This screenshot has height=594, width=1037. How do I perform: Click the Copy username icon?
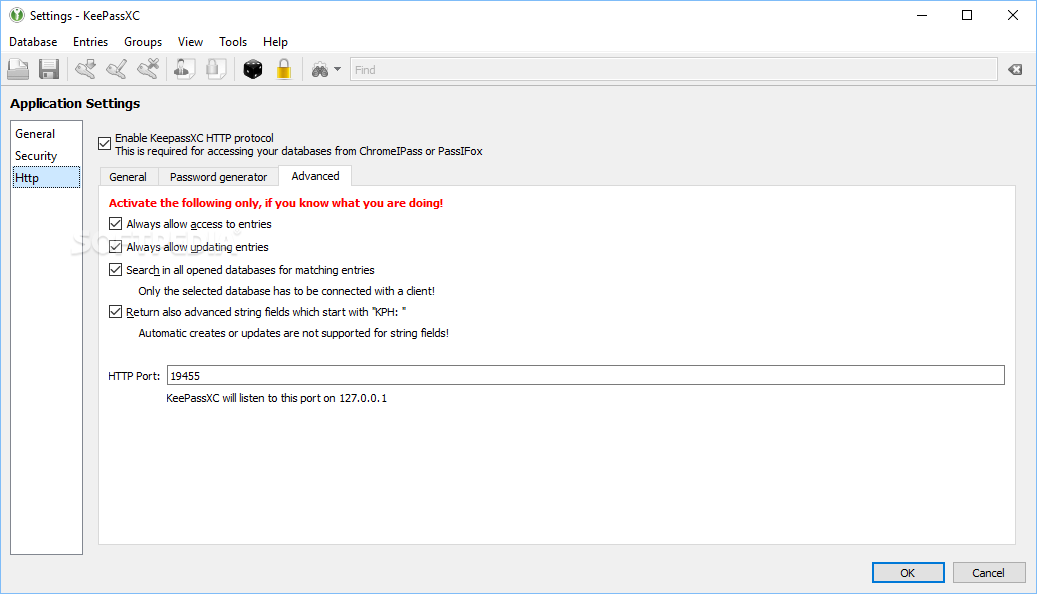(x=185, y=69)
